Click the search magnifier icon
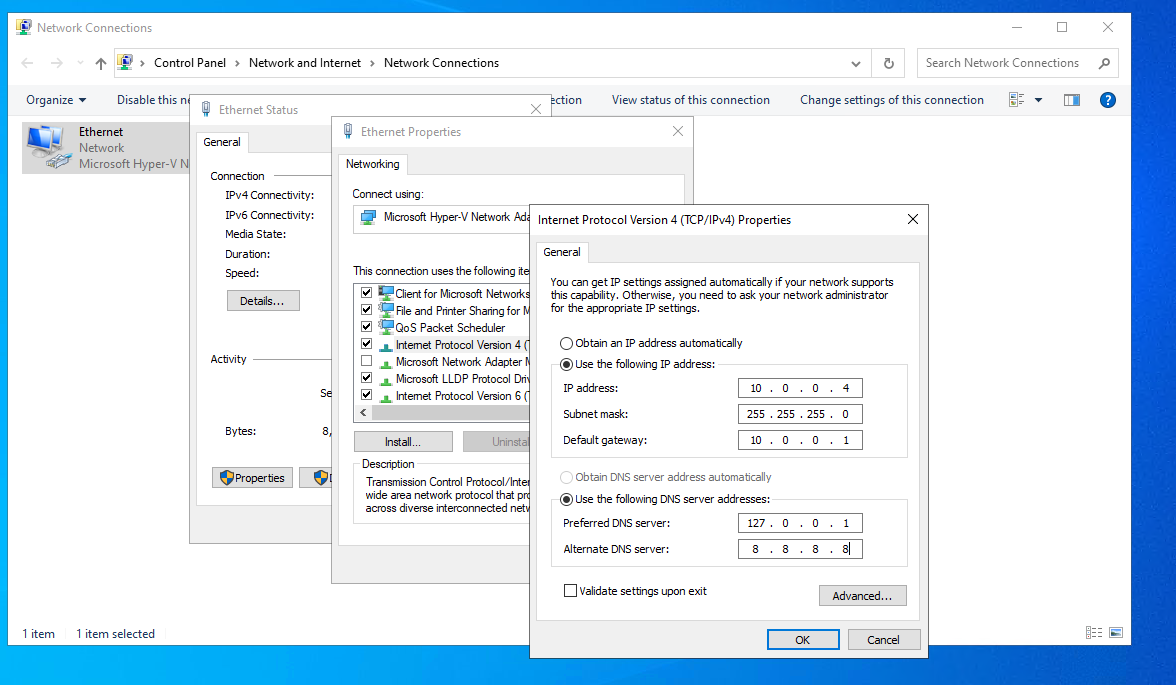The height and width of the screenshot is (685, 1176). (x=1104, y=64)
